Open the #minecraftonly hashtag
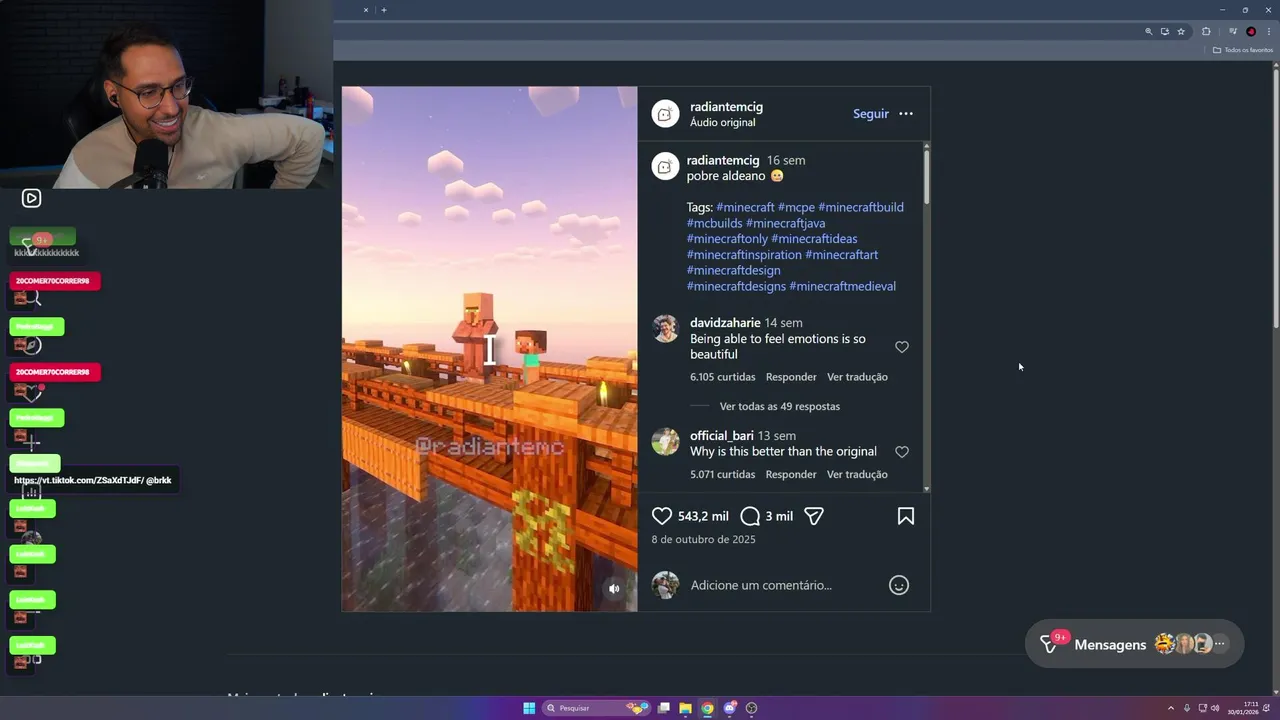1280x720 pixels. [x=727, y=239]
